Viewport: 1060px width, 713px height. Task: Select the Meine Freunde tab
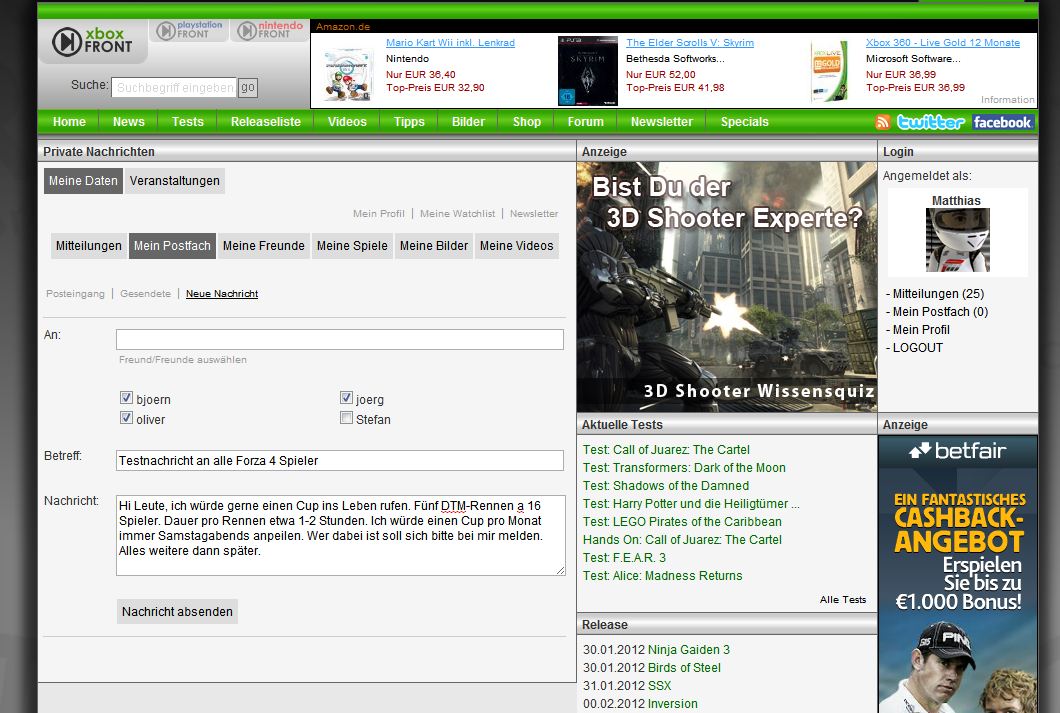tap(263, 246)
